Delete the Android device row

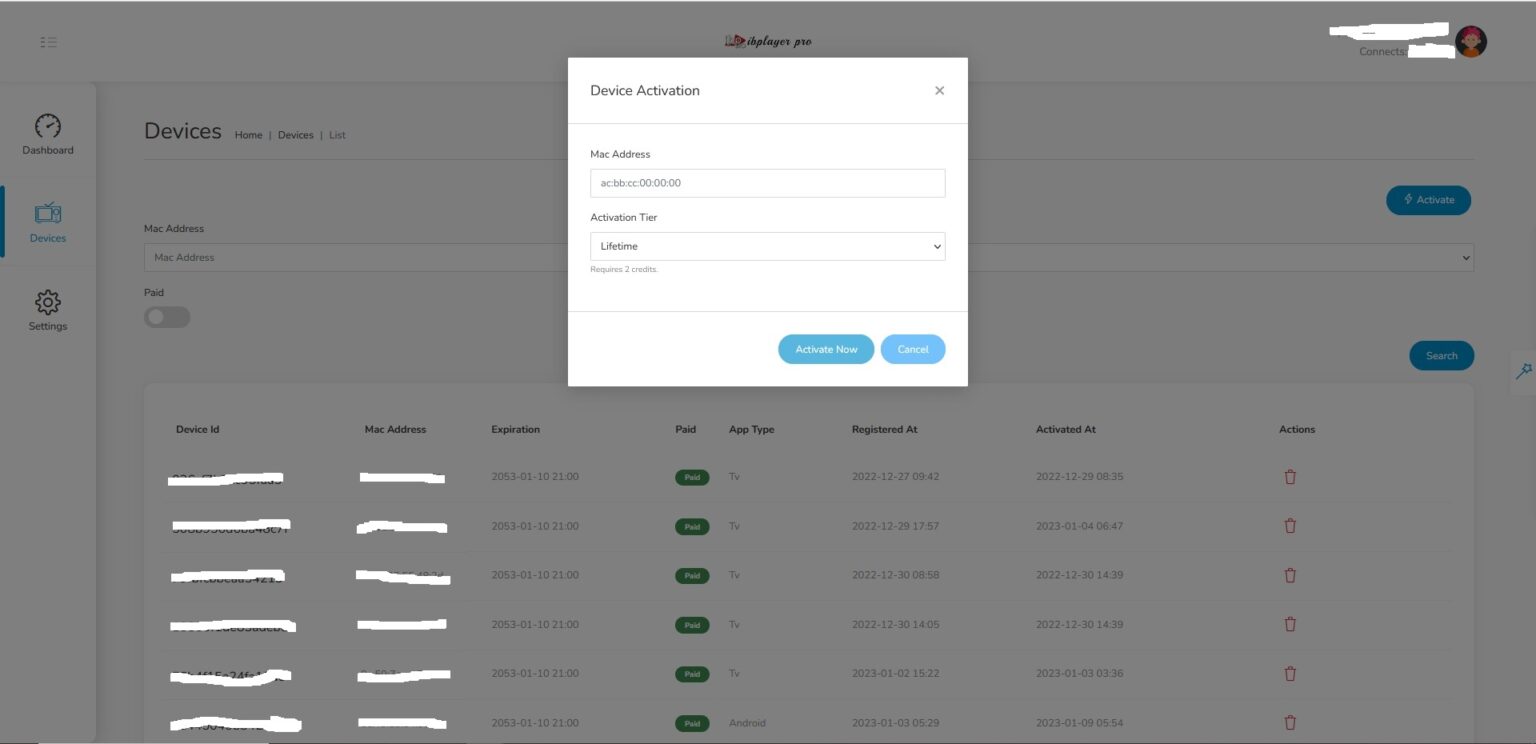[x=1289, y=722]
